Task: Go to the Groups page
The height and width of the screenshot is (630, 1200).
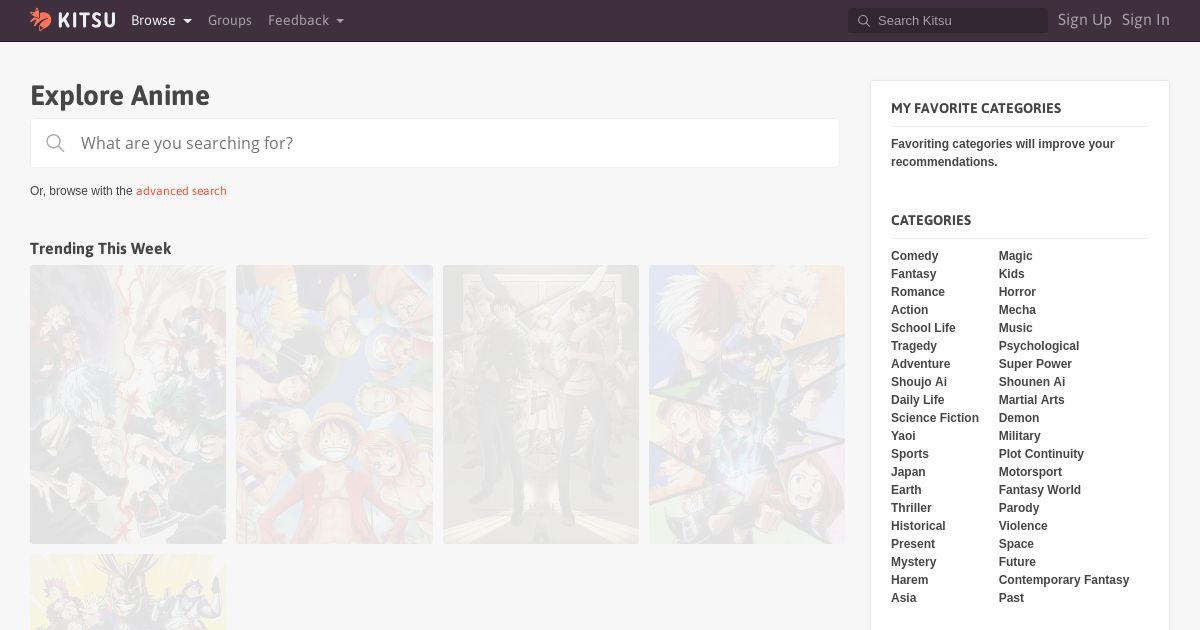Action: point(230,20)
